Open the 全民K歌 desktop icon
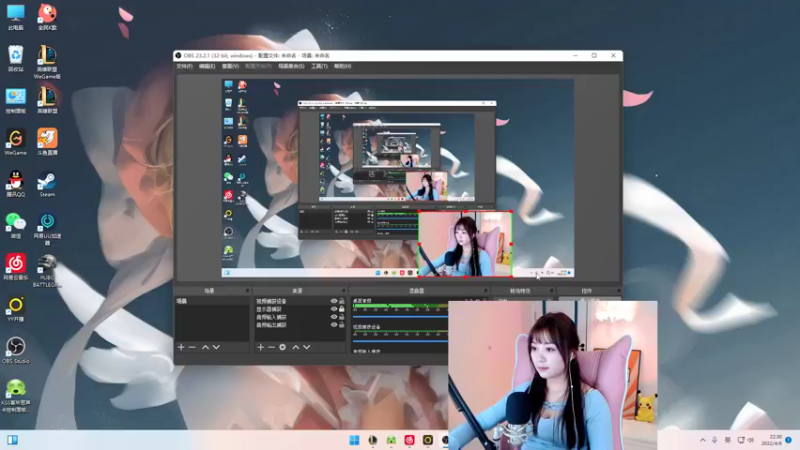800x450 pixels. tap(47, 17)
